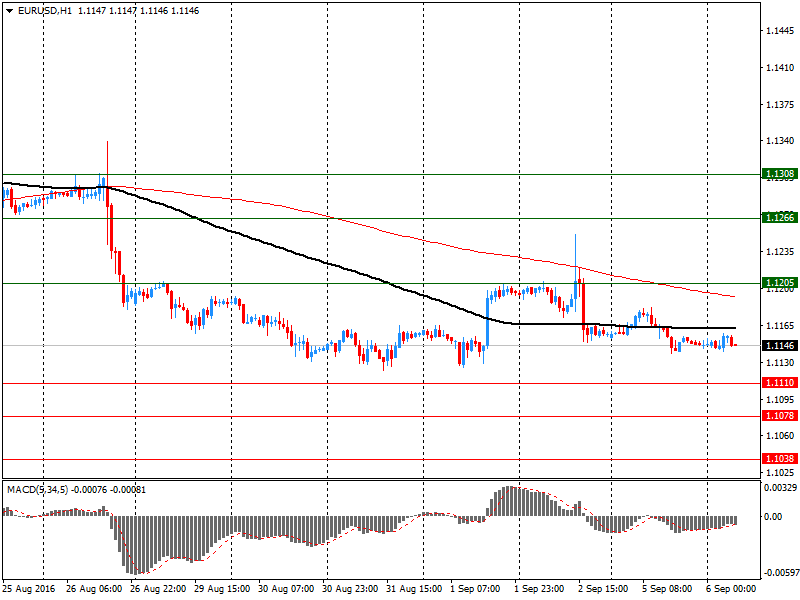
Task: Click the 1.1340 price scale value
Action: pyautogui.click(x=780, y=141)
